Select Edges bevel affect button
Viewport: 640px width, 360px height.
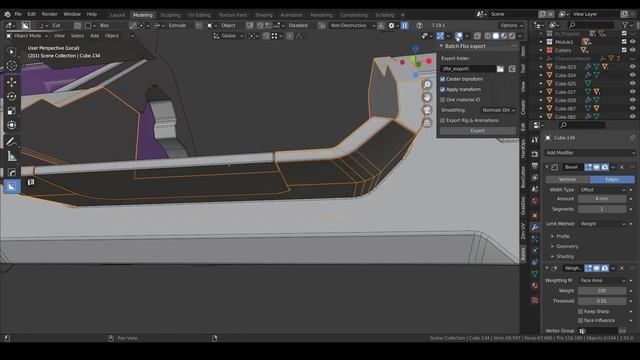pos(612,180)
